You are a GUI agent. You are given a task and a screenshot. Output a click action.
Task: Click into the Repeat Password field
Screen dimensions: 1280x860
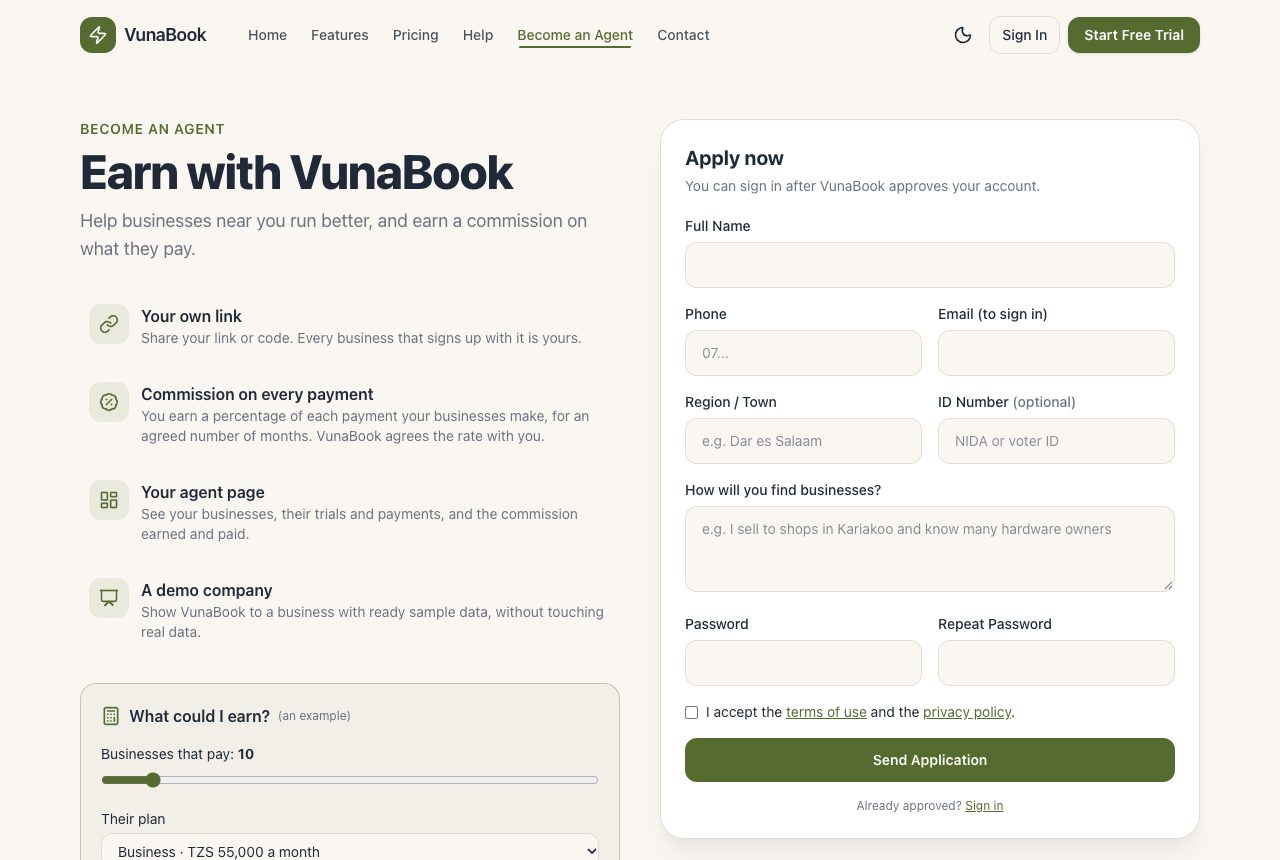click(1056, 663)
